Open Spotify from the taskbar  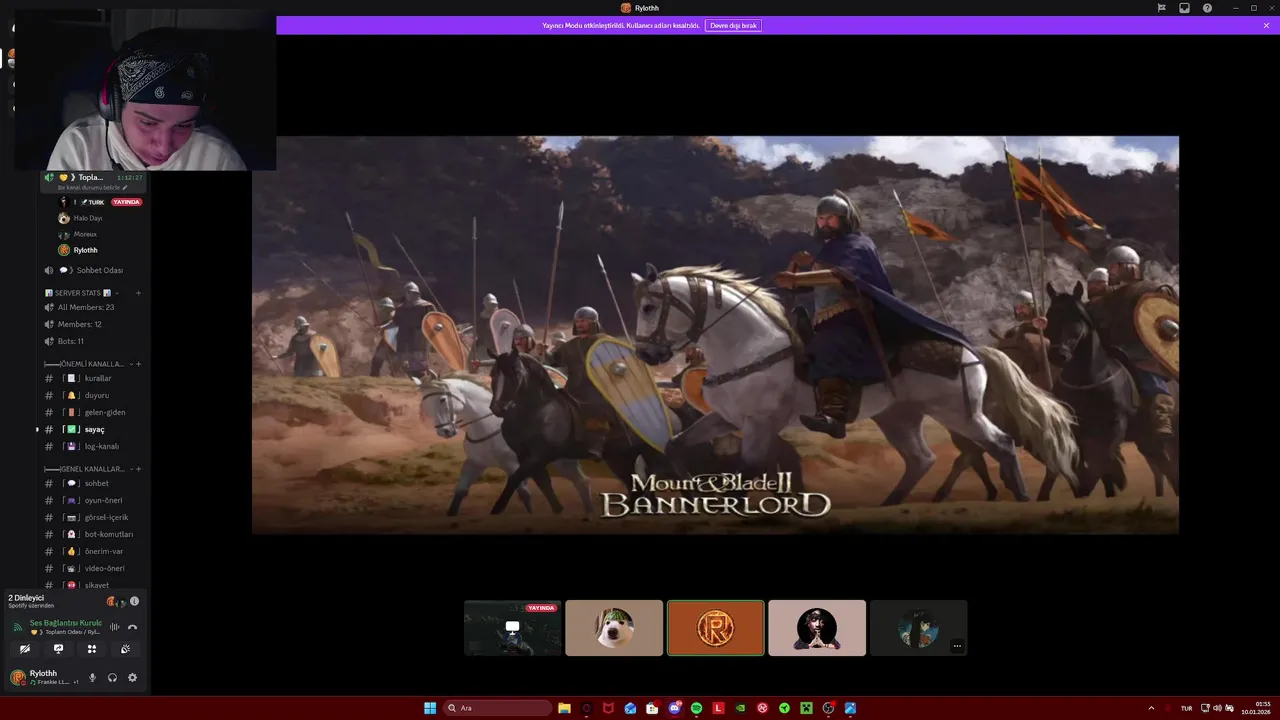tap(696, 708)
